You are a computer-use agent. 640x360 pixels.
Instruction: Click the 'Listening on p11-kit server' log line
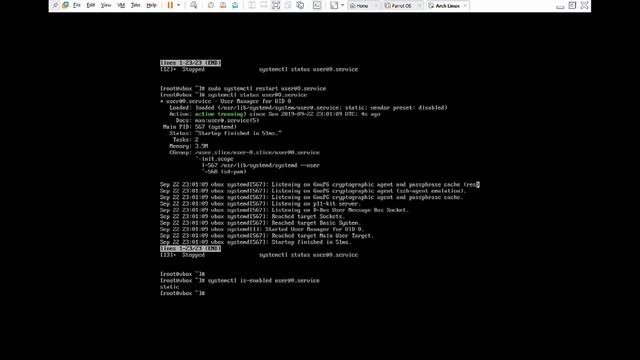pos(260,204)
